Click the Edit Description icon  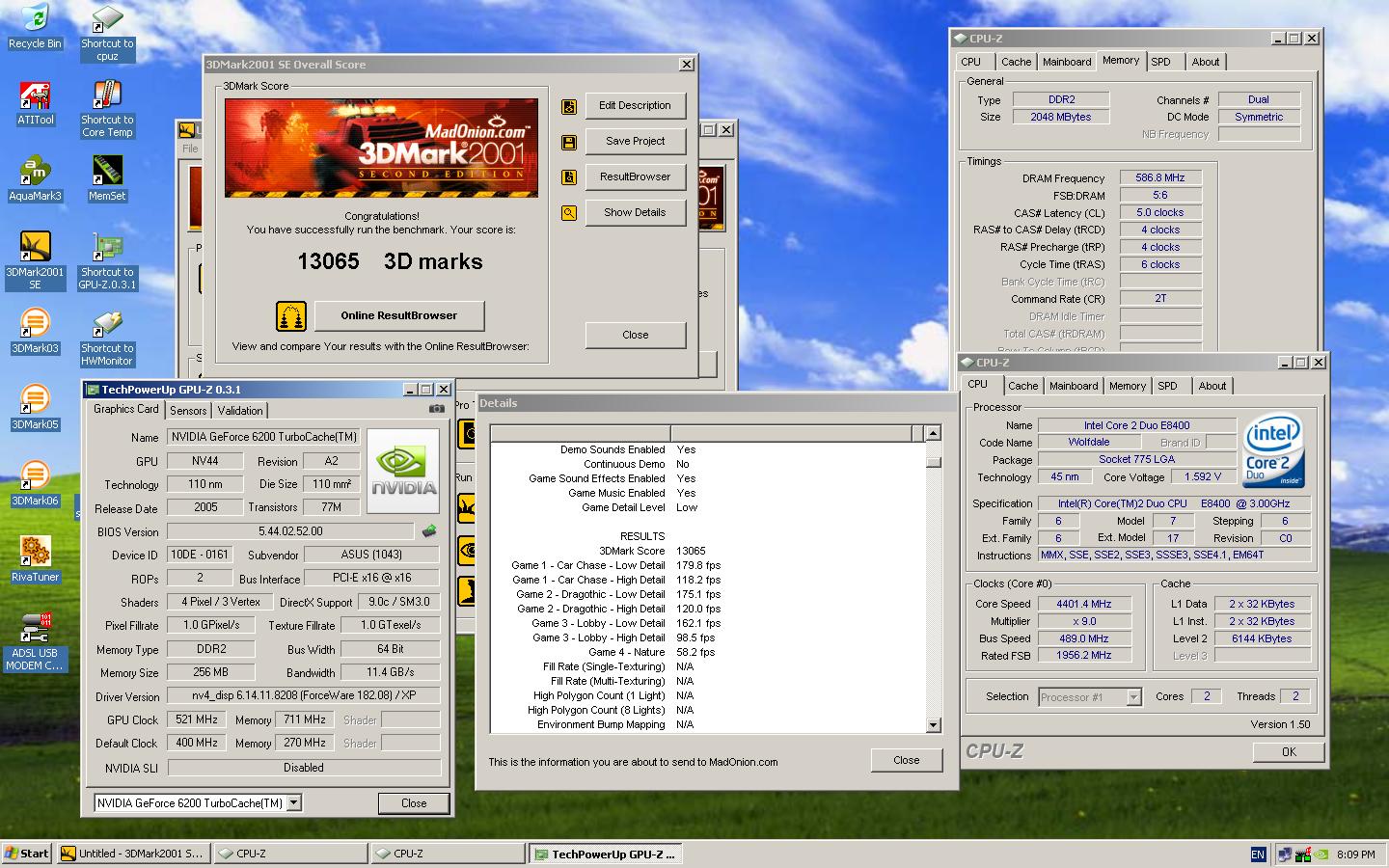click(x=569, y=106)
